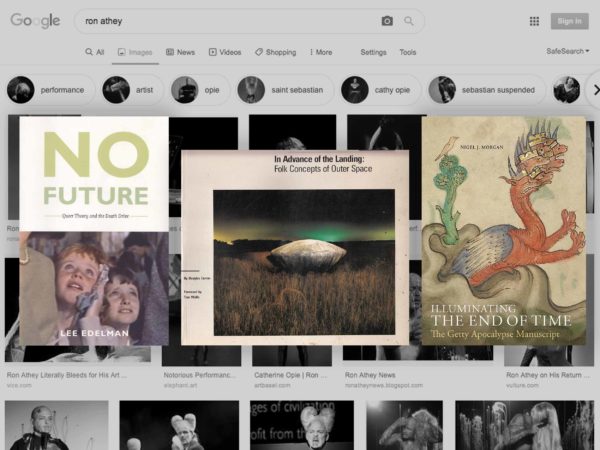
Task: Click the Google logo
Action: point(35,21)
